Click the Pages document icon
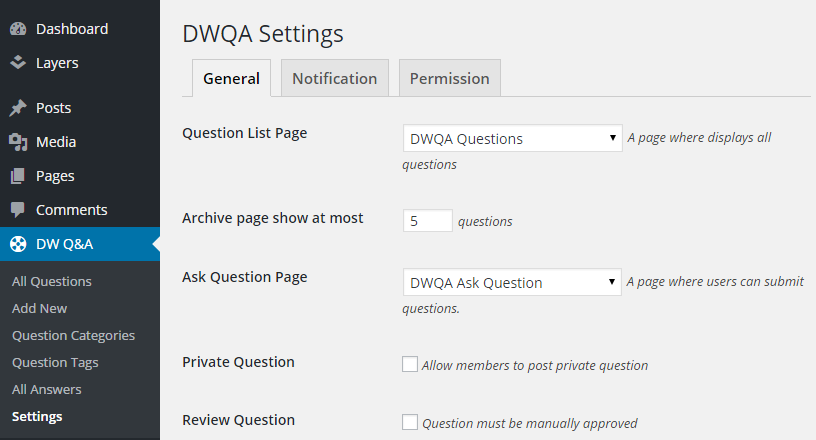Screen dimensions: 816x440 (18, 176)
